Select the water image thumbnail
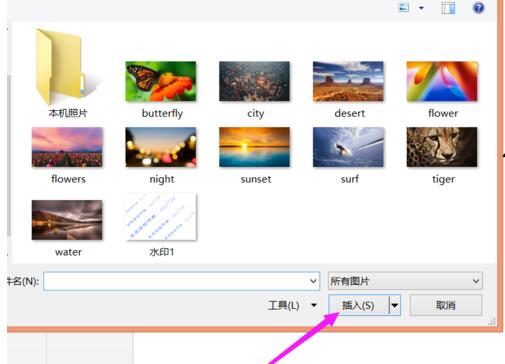Image resolution: width=505 pixels, height=364 pixels. click(x=67, y=220)
